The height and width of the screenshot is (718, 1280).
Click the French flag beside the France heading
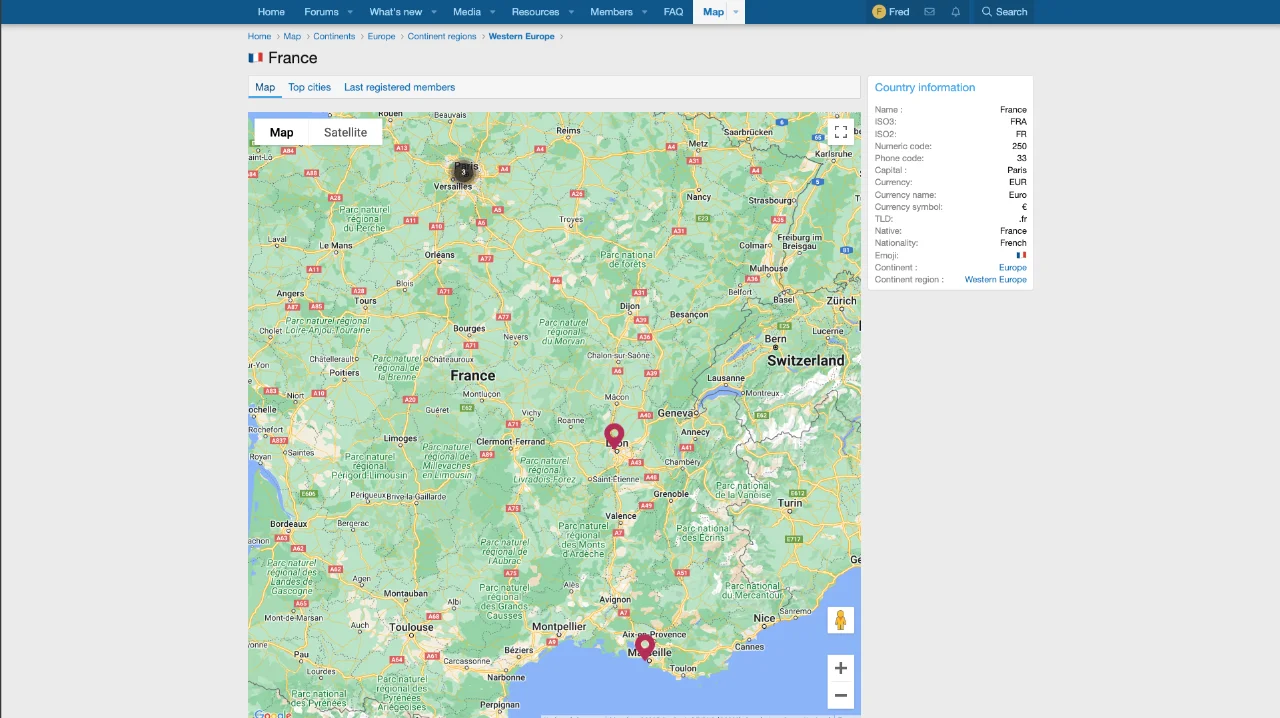[x=255, y=58]
